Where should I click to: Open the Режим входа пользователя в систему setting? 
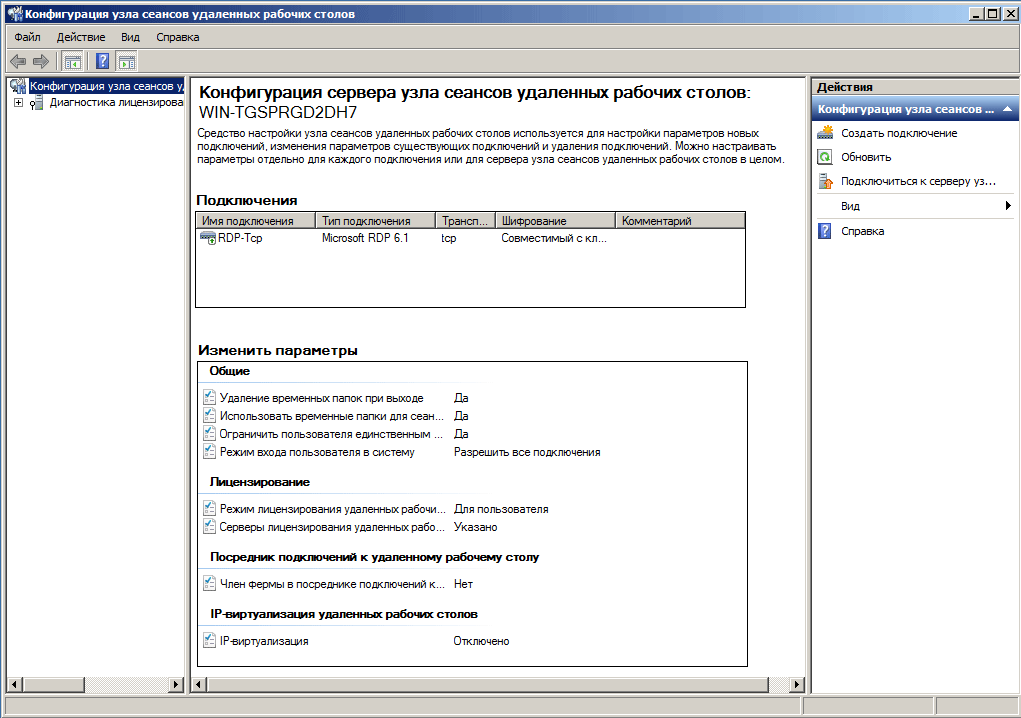pos(316,452)
